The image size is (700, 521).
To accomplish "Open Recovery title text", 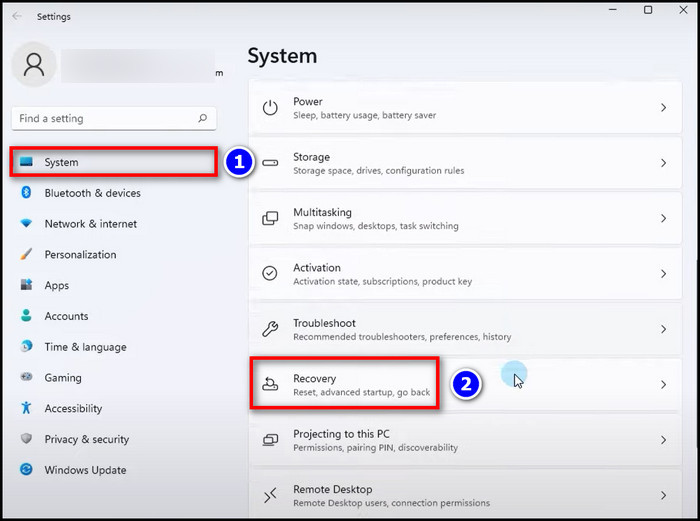I will tap(315, 379).
